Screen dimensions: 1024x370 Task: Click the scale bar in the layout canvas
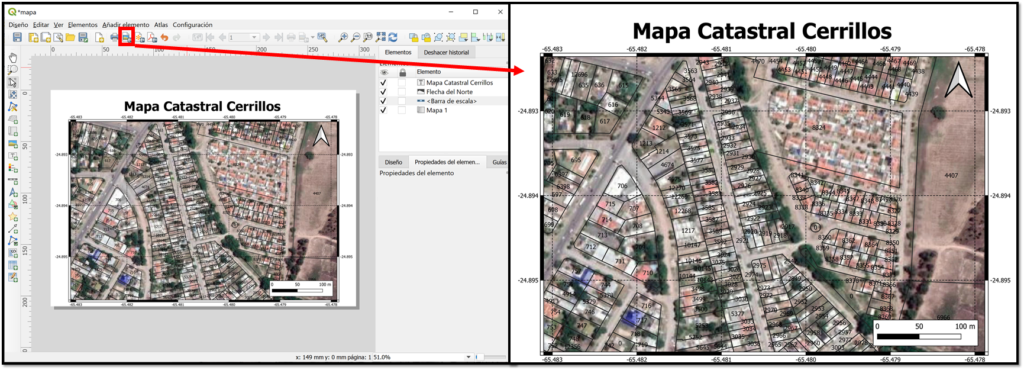coord(302,288)
